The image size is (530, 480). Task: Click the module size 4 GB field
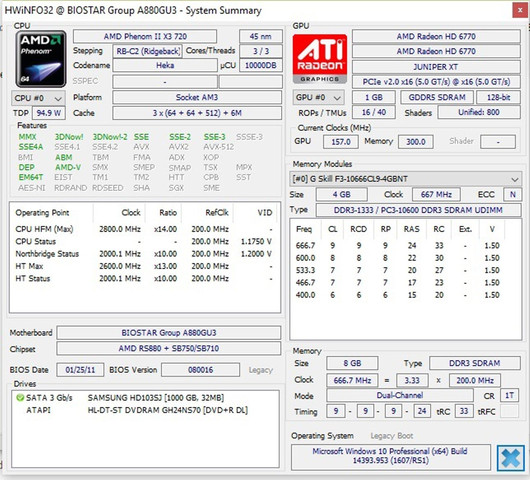click(x=341, y=194)
